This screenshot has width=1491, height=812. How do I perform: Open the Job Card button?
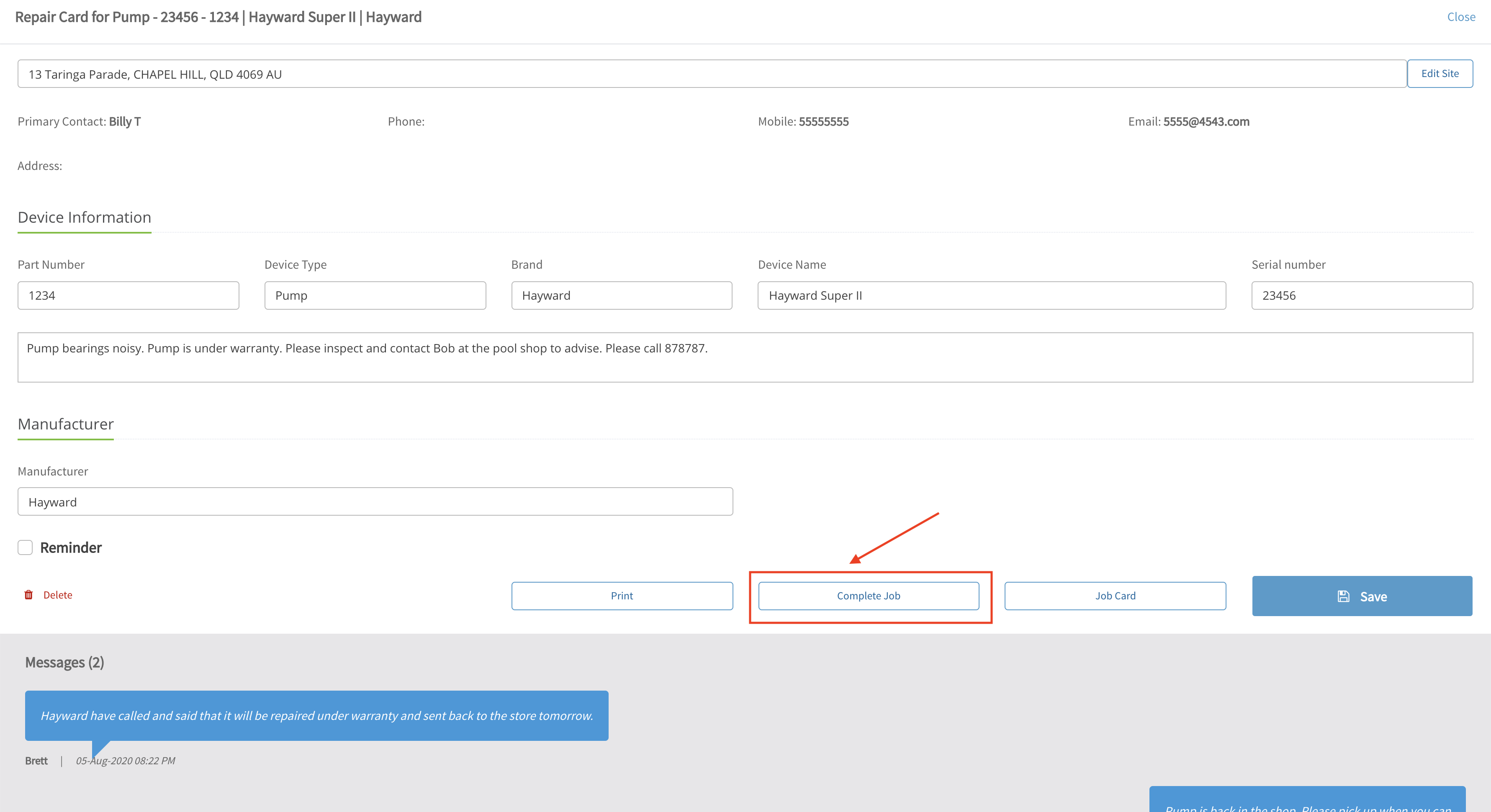coord(1116,596)
